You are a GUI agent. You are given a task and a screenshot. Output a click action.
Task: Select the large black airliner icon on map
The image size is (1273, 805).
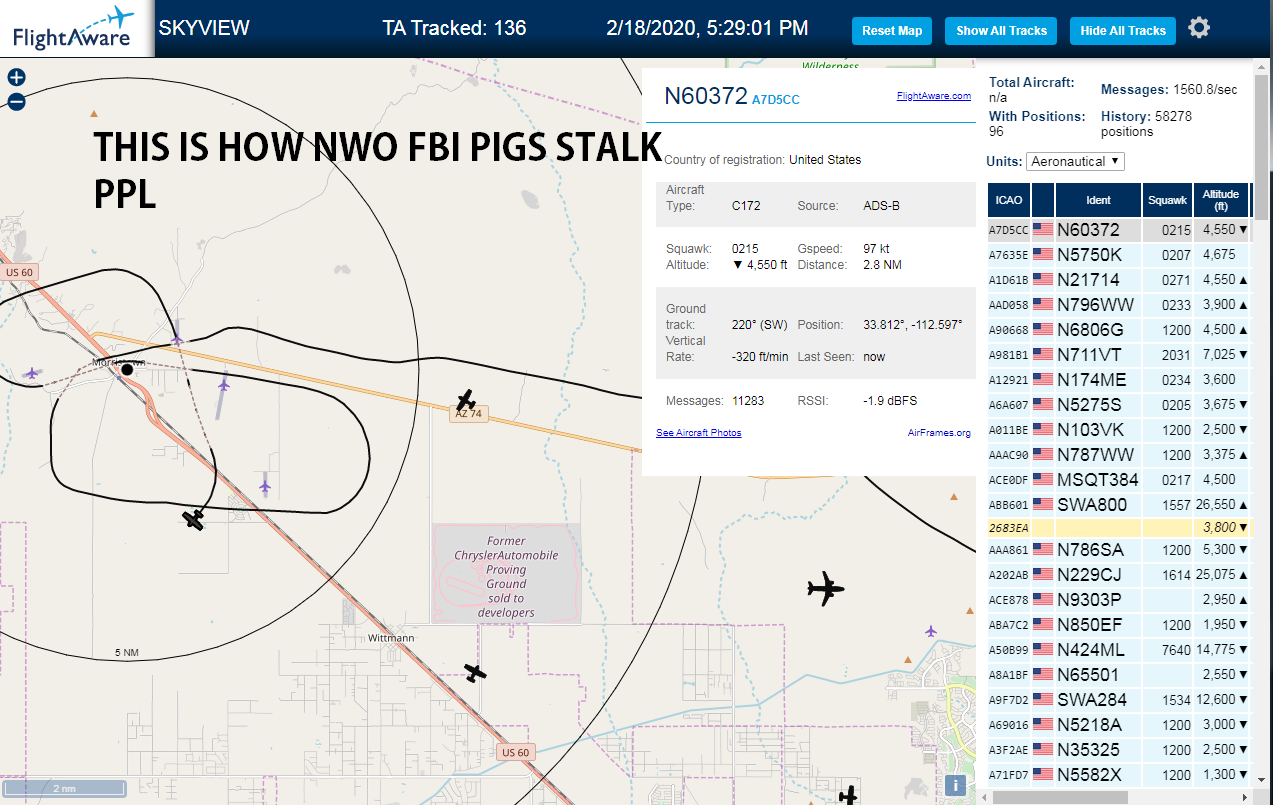825,589
